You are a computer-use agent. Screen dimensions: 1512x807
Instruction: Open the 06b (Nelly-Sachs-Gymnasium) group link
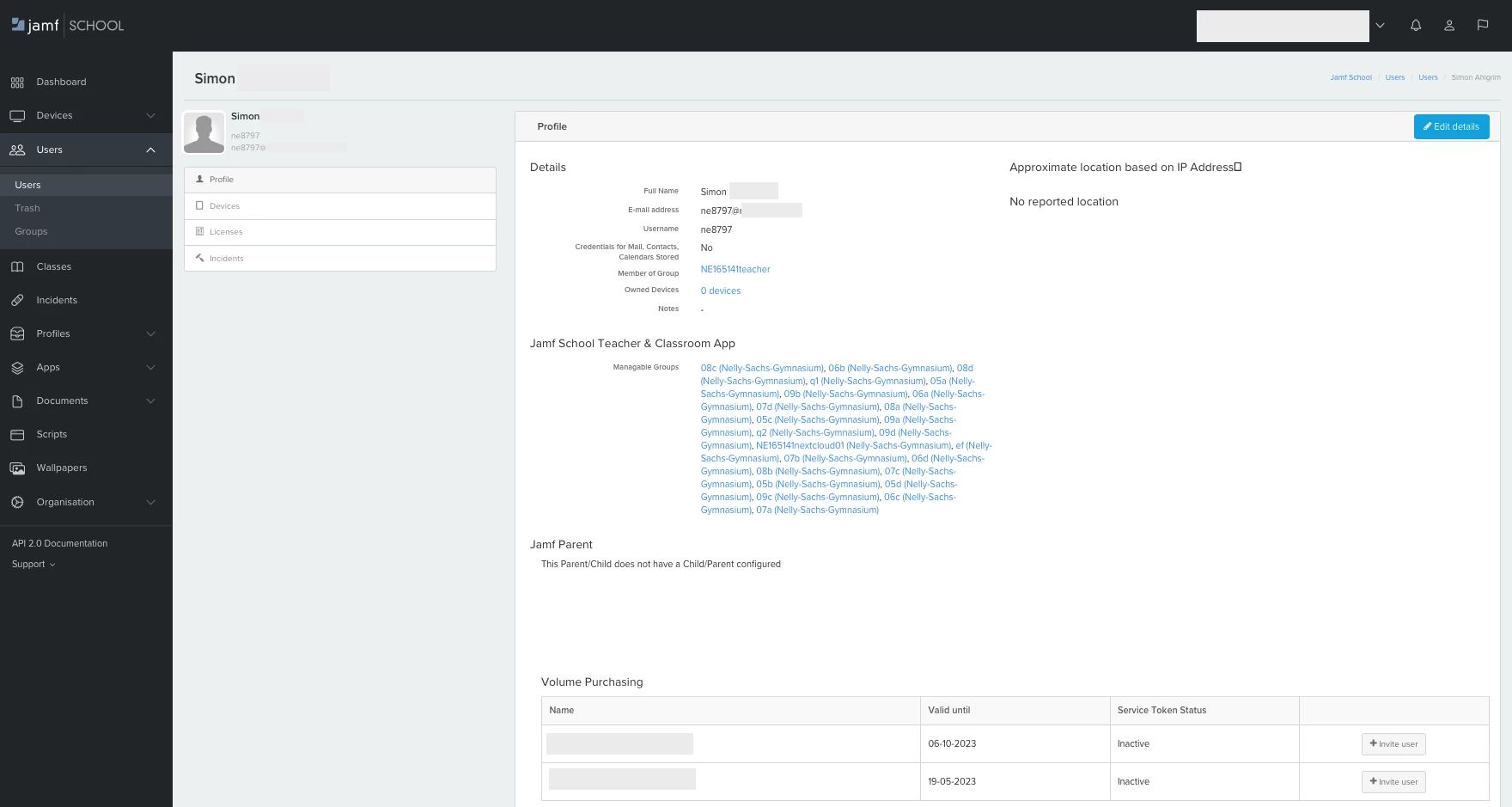tap(890, 368)
